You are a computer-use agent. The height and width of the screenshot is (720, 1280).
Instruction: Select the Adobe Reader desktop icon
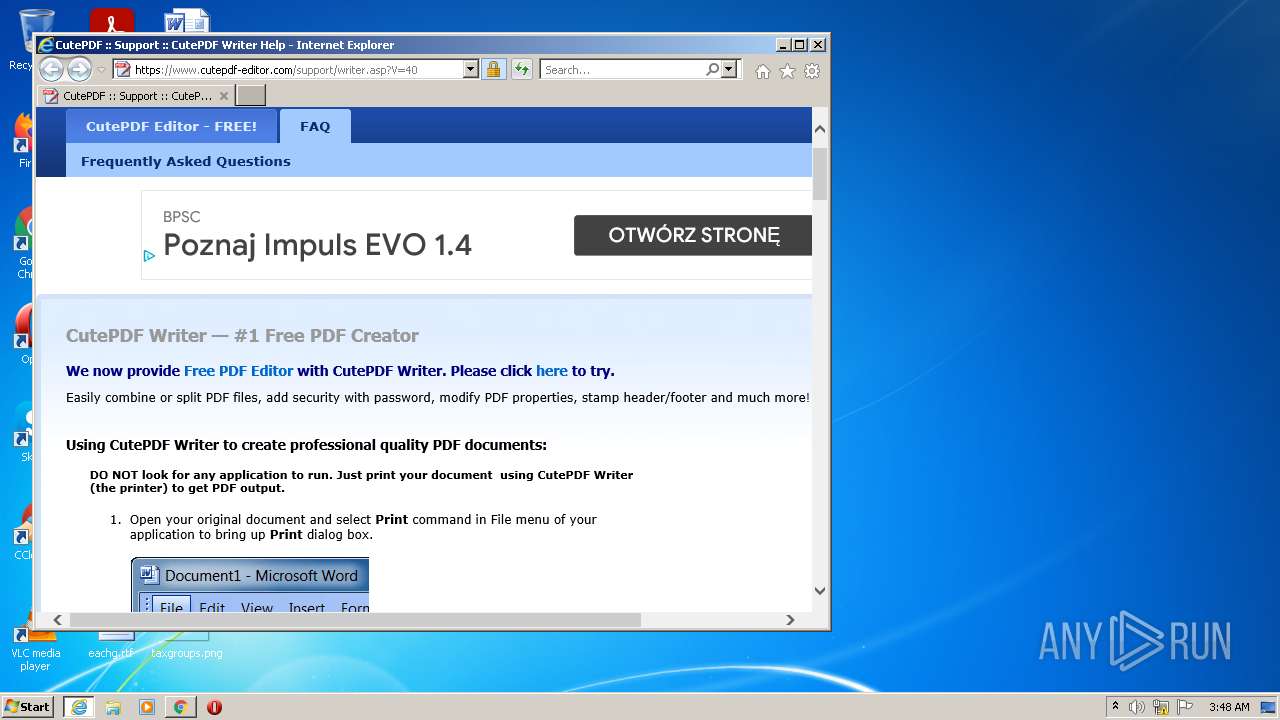coord(111,21)
